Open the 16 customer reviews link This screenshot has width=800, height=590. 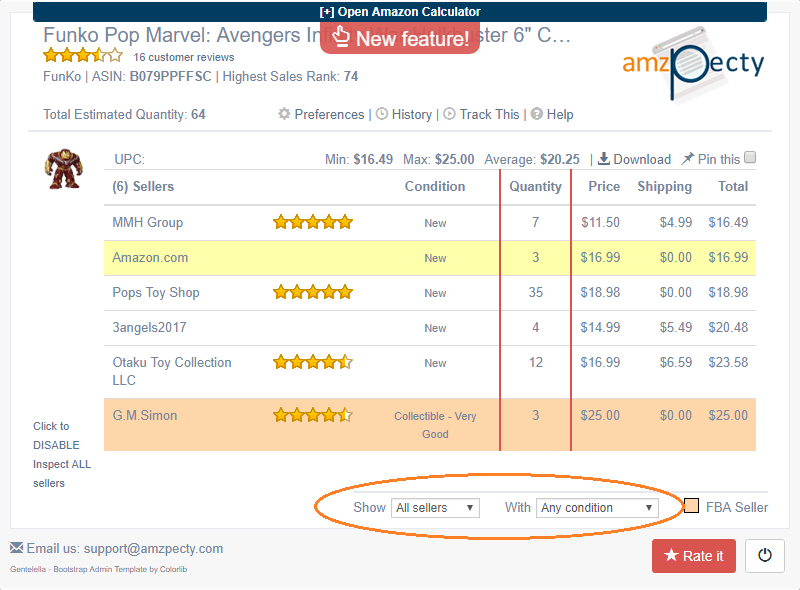(184, 57)
